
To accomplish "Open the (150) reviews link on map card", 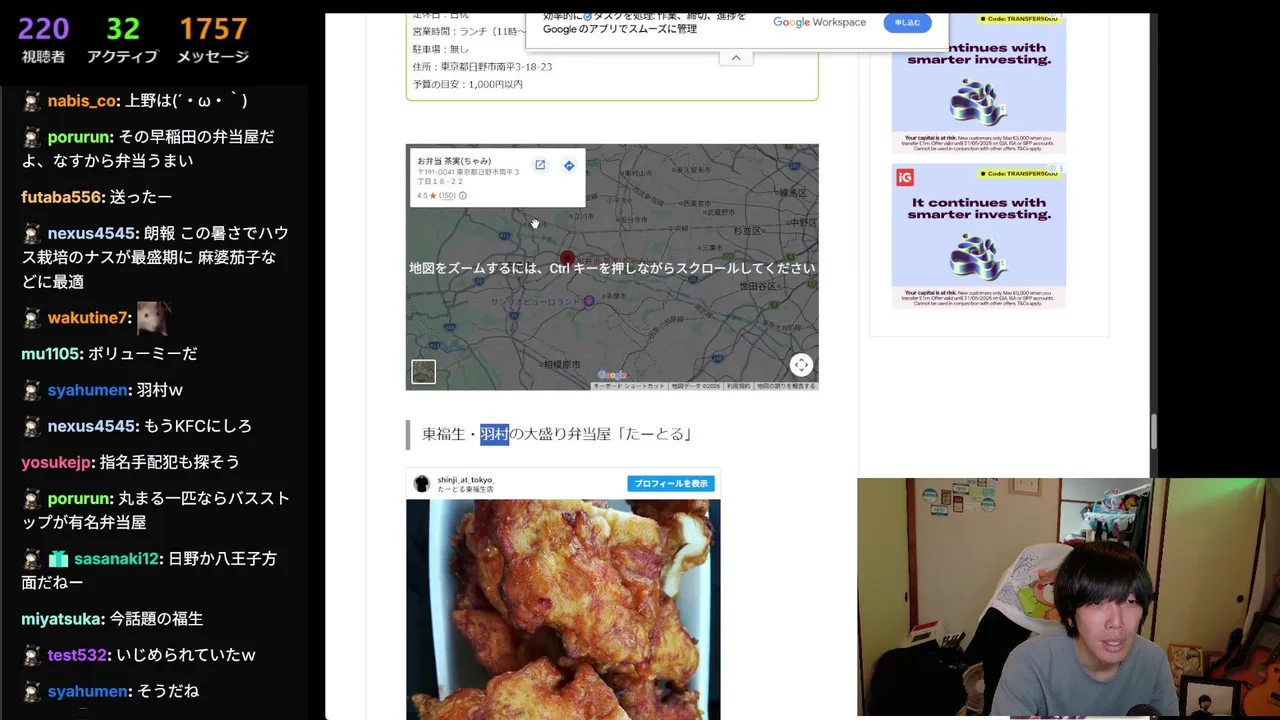I will pyautogui.click(x=447, y=196).
